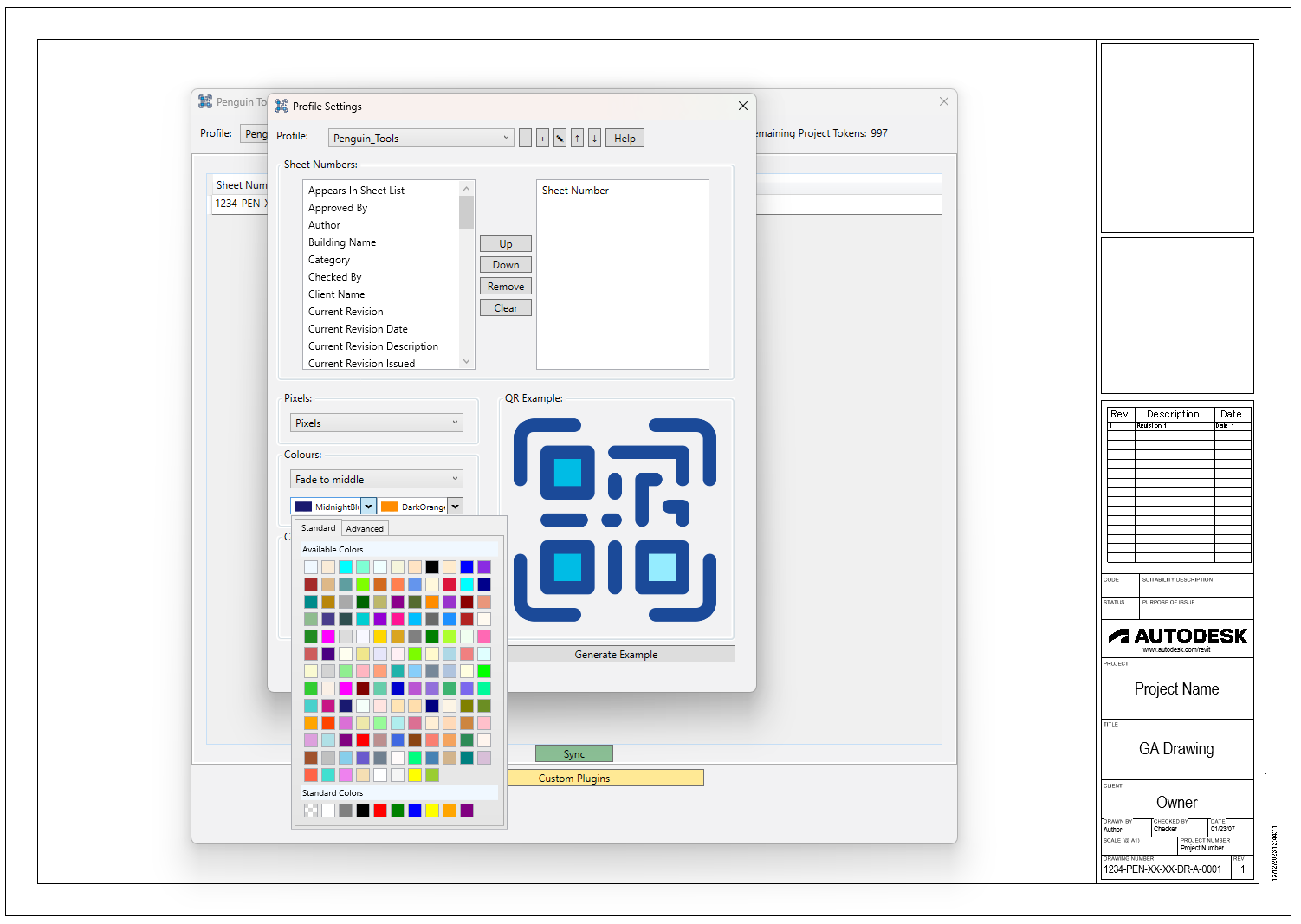
Task: Open the Penguin_Tools profile dropdown in Profile Settings
Action: [421, 138]
